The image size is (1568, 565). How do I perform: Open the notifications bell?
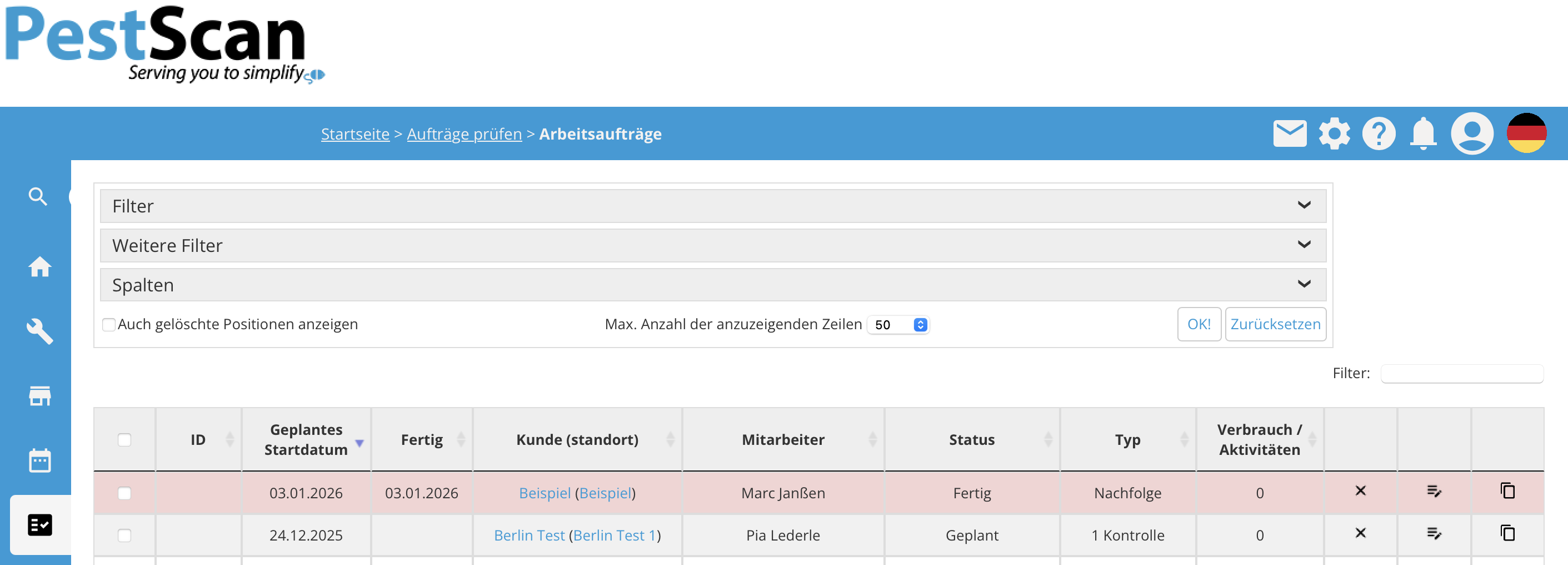coord(1424,133)
